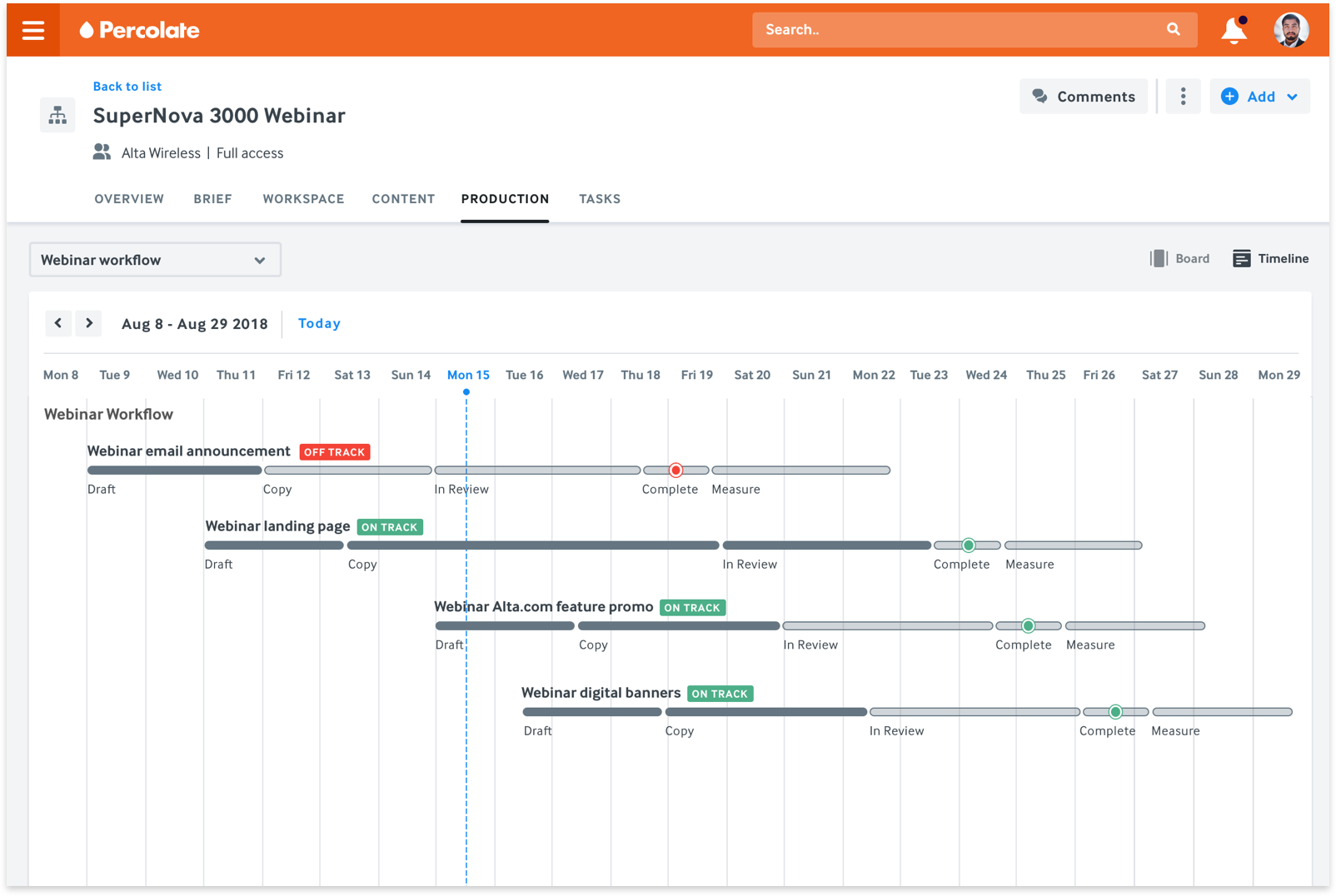1336x896 pixels.
Task: Open the Brief tab
Action: point(212,199)
